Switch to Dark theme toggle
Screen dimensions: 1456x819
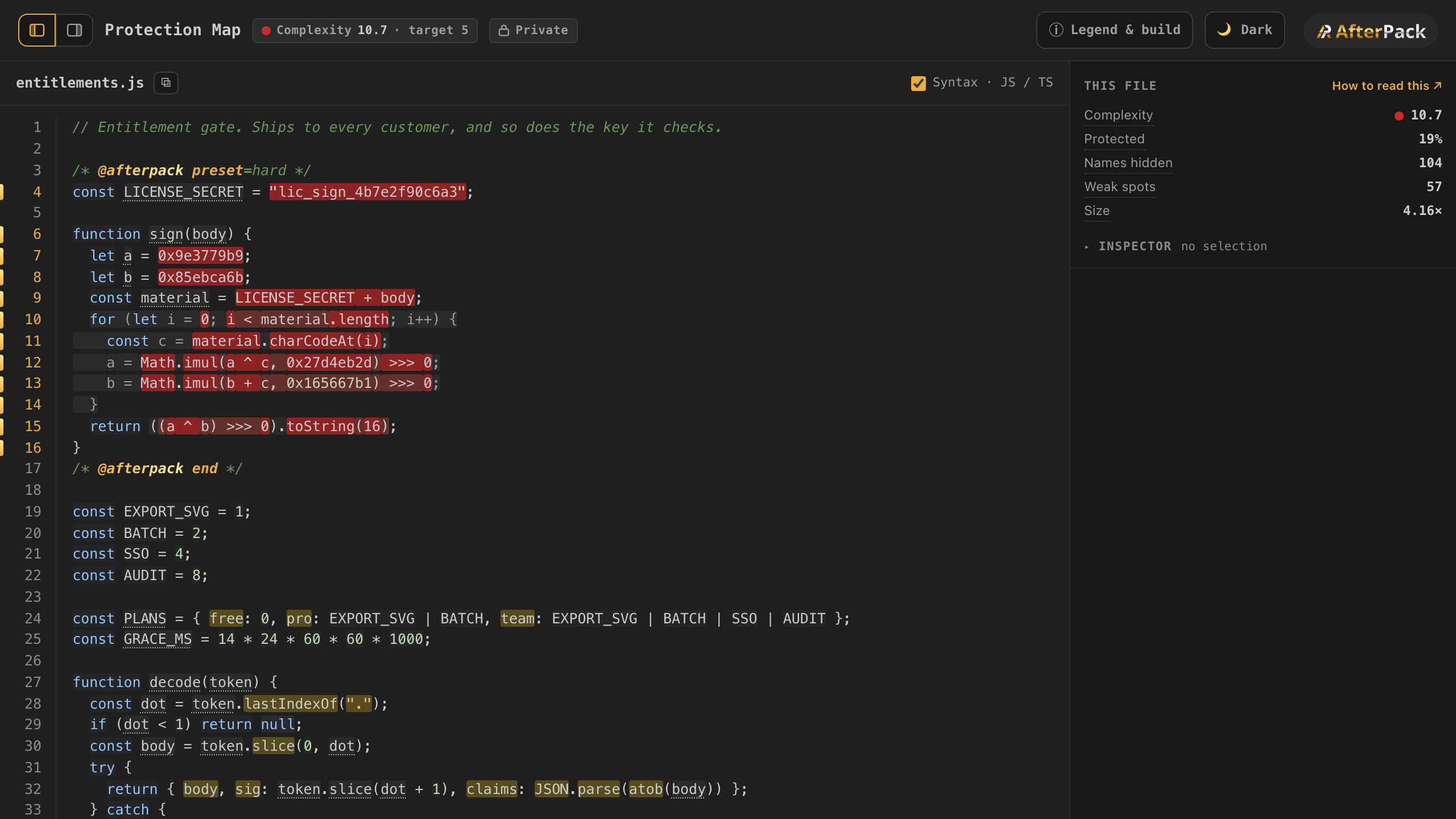[1244, 30]
